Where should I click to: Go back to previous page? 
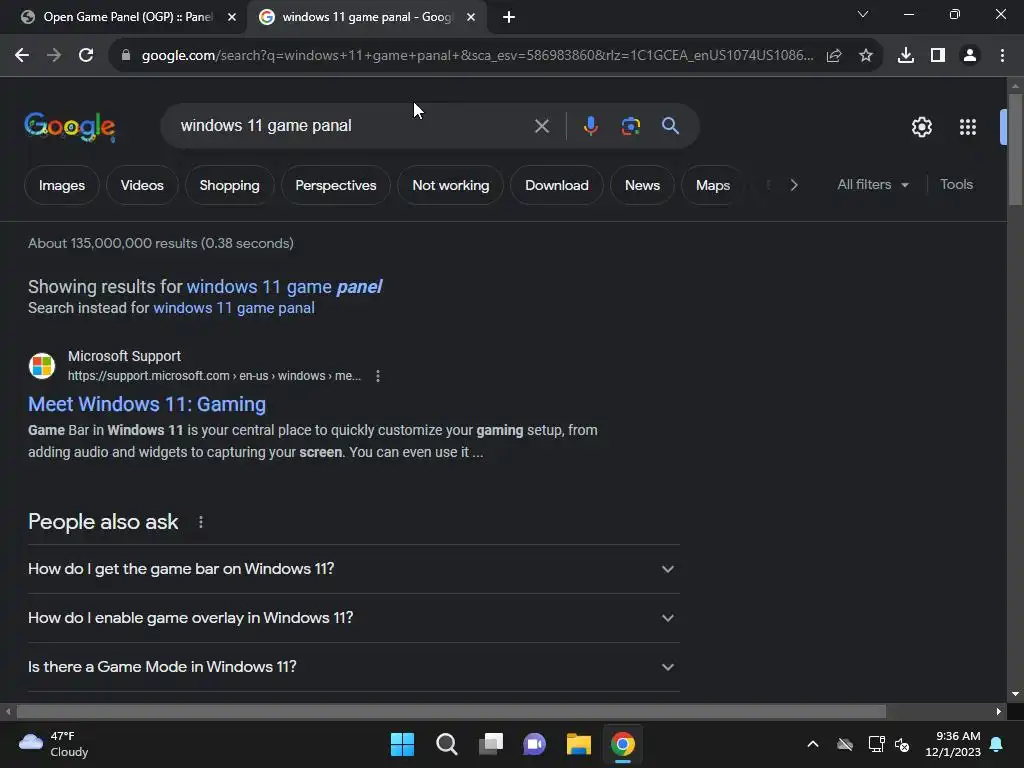click(x=22, y=56)
